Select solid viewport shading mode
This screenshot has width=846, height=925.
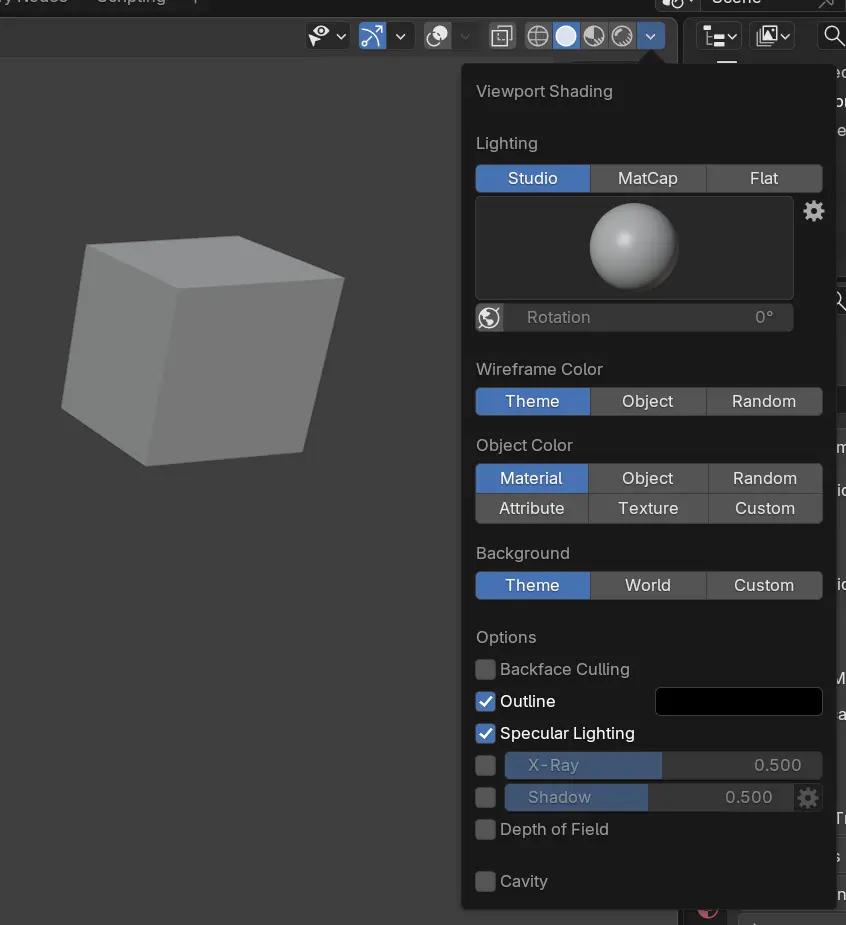pos(566,37)
